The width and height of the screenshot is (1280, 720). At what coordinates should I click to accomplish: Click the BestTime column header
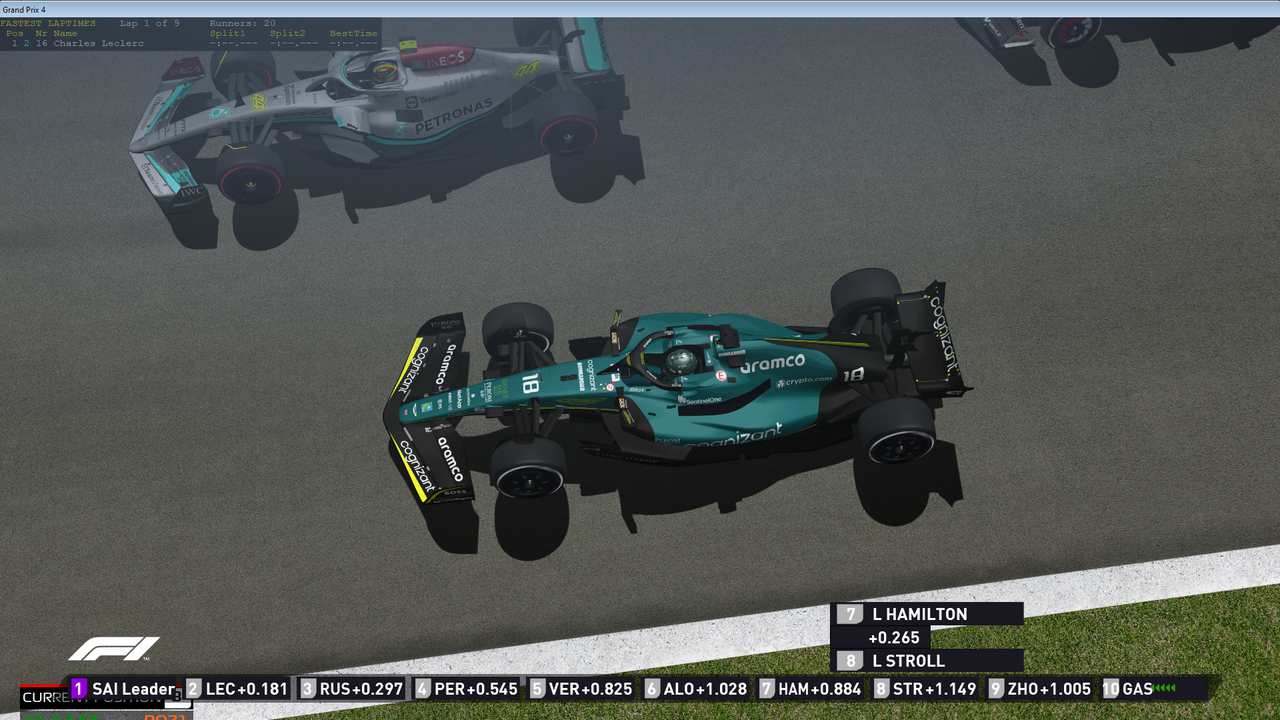(353, 33)
